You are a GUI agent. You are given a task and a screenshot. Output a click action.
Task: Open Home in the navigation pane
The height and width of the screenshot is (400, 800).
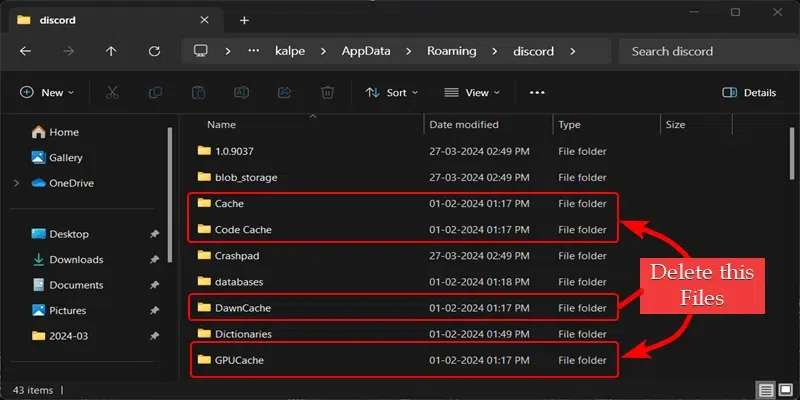pyautogui.click(x=55, y=132)
